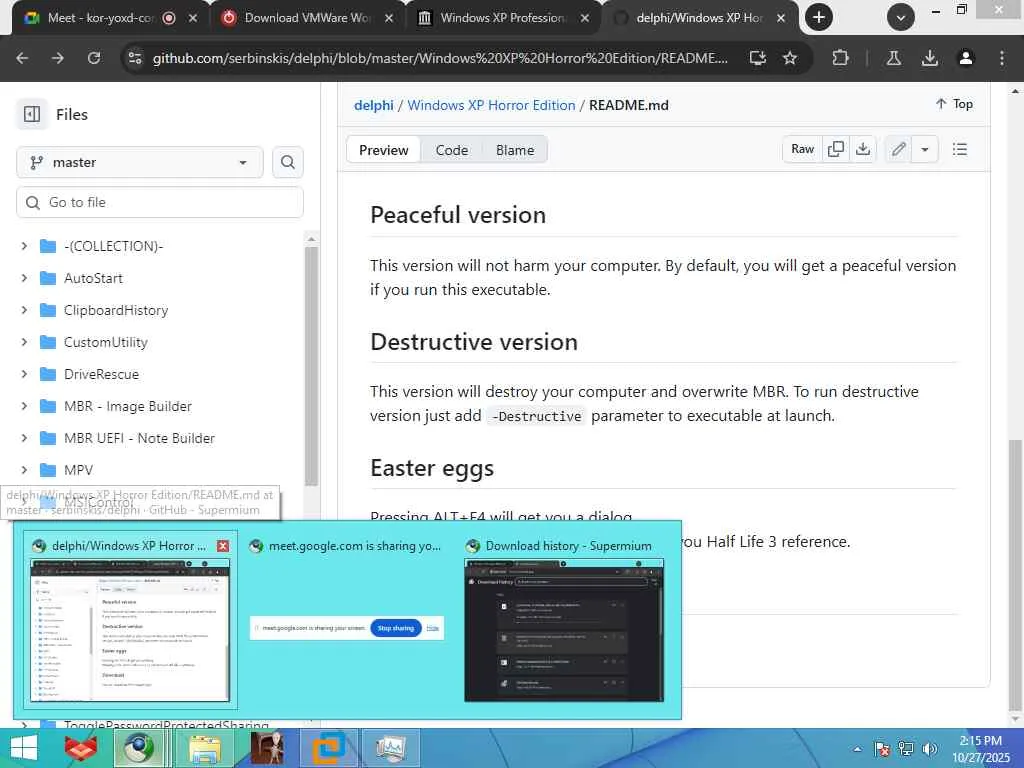Open the README outline list icon
1024x768 pixels.
point(959,150)
